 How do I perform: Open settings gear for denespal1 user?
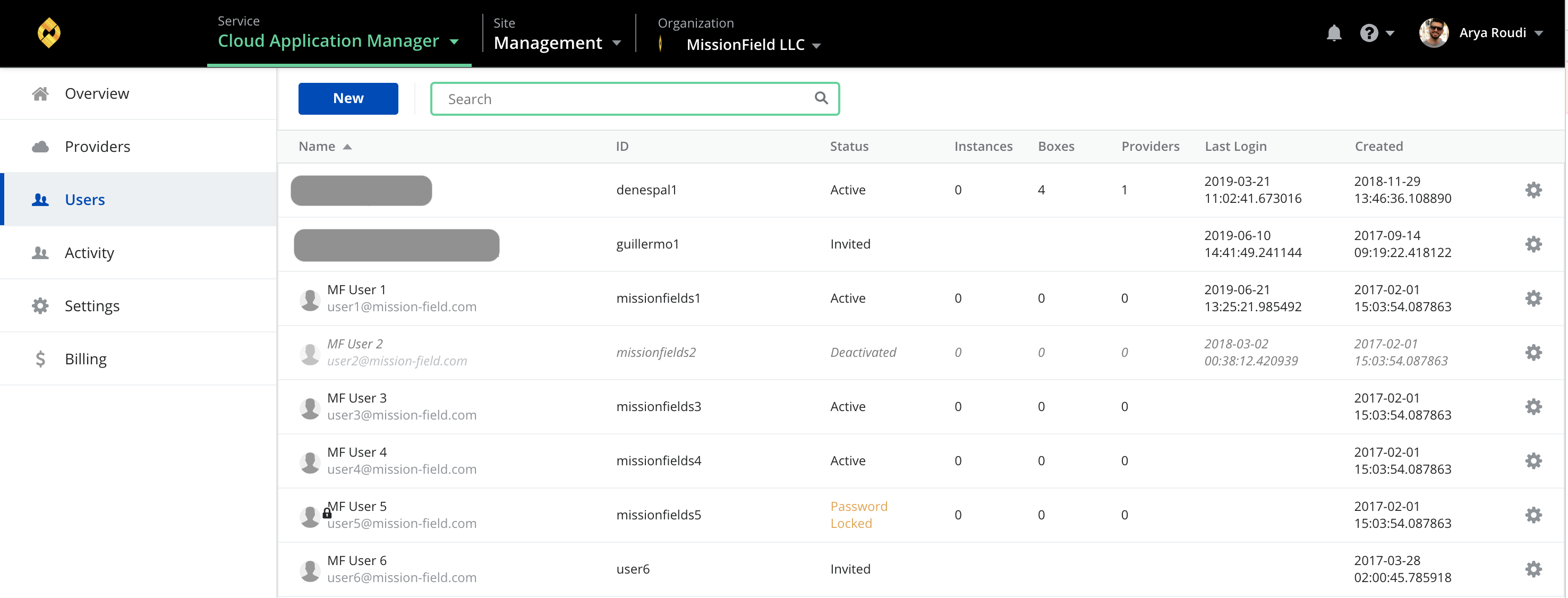point(1535,190)
